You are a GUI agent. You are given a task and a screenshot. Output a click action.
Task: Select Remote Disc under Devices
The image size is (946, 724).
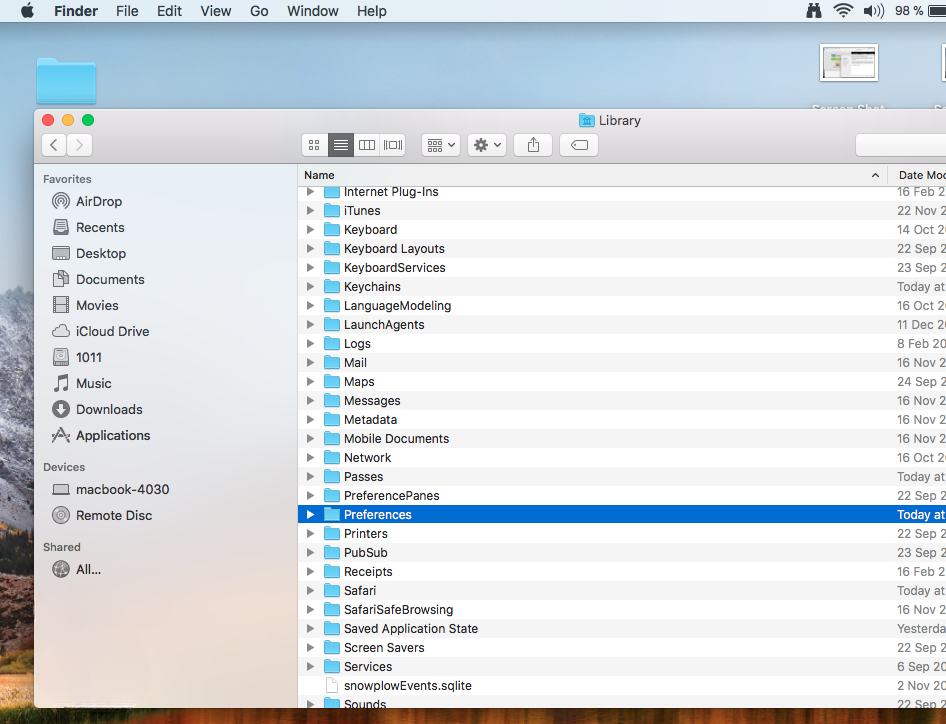(102, 515)
